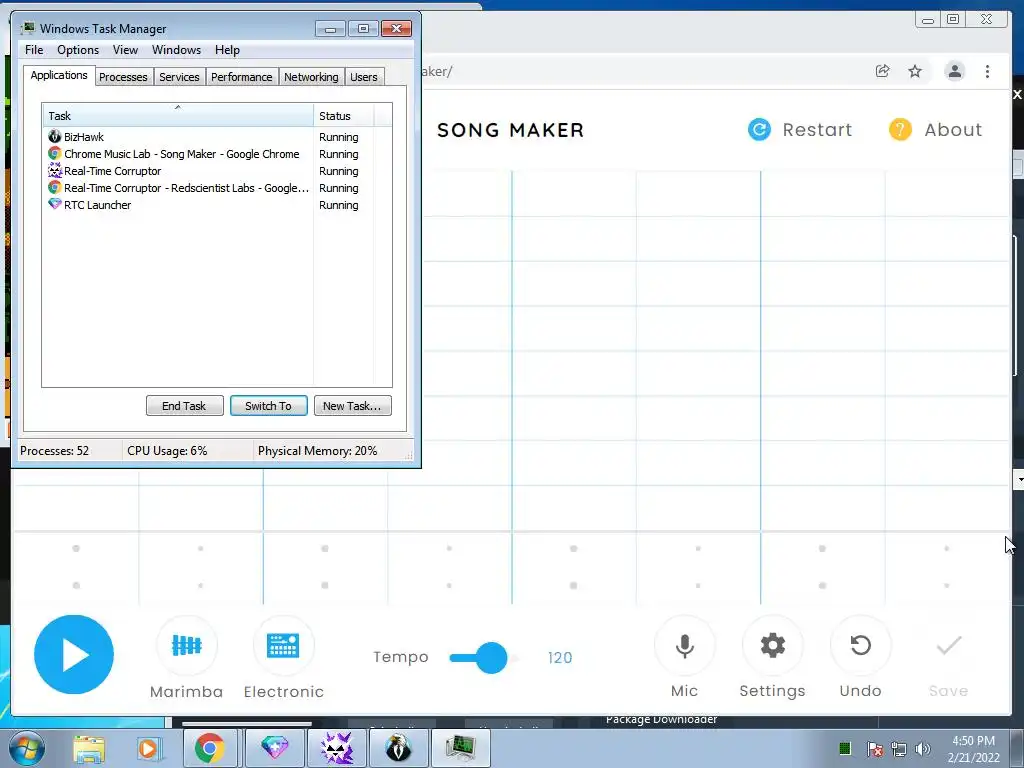Open the Windows Start orb
Viewport: 1024px width, 768px height.
coord(27,748)
